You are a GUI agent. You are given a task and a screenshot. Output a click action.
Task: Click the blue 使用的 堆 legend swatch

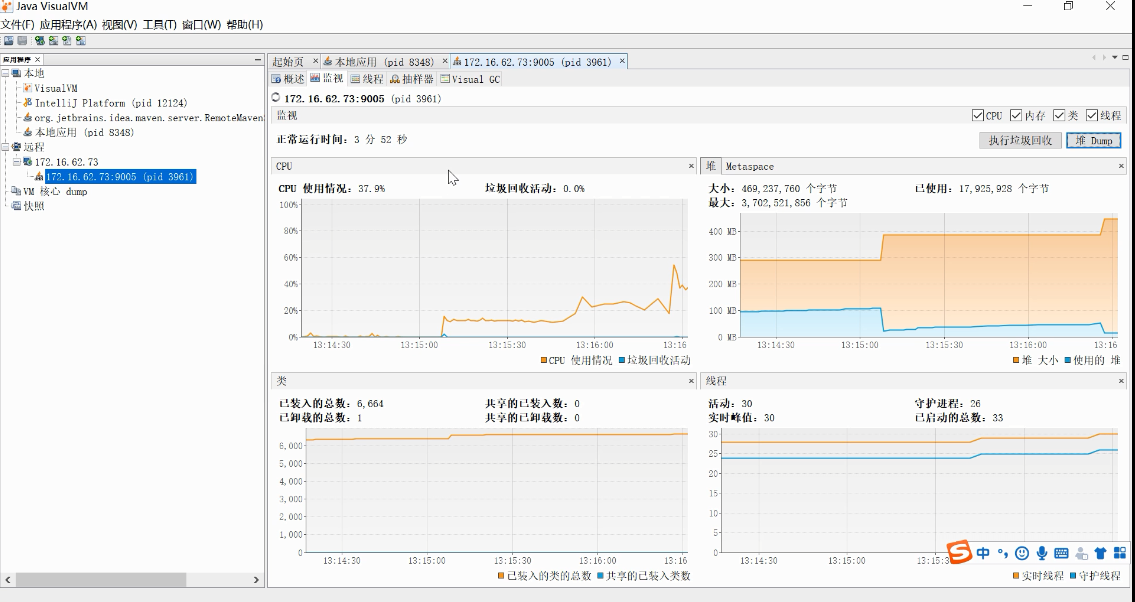click(x=1068, y=360)
